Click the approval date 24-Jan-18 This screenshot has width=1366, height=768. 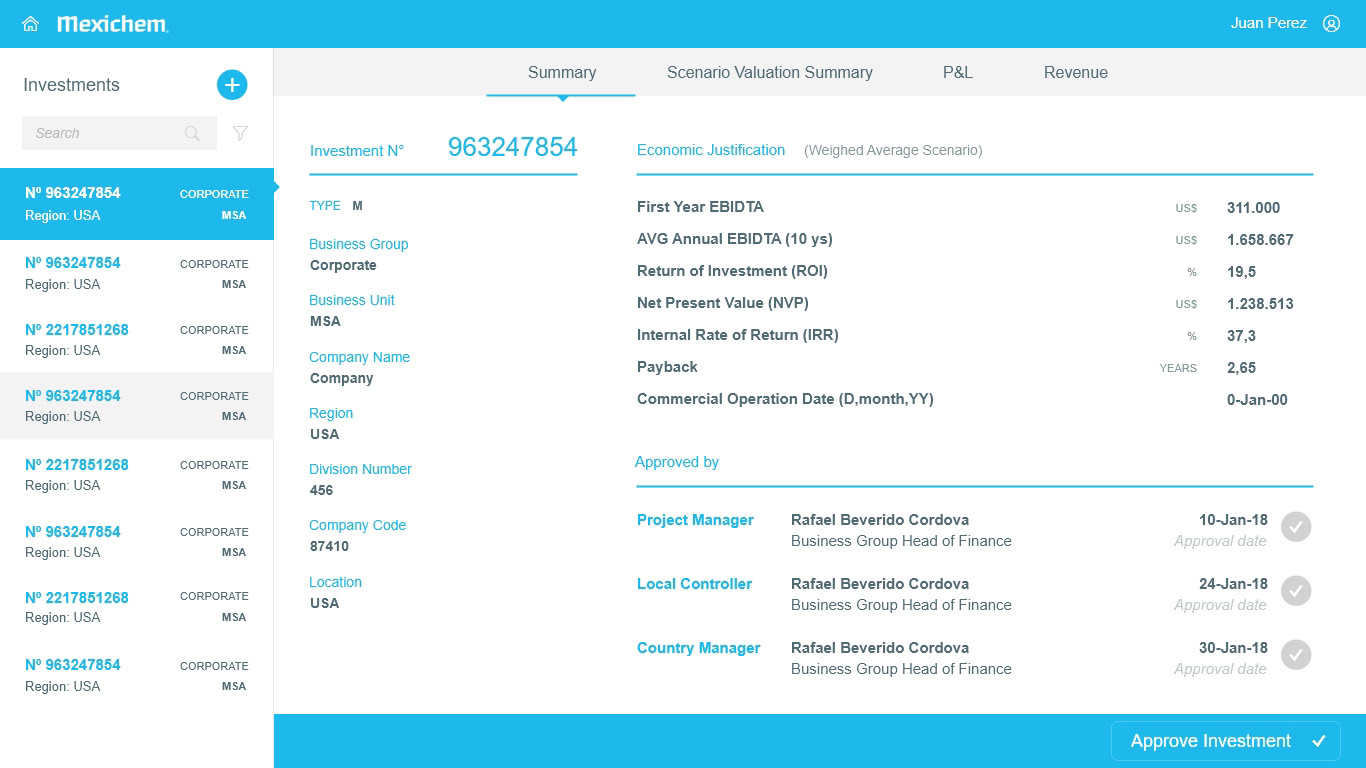(x=1233, y=584)
